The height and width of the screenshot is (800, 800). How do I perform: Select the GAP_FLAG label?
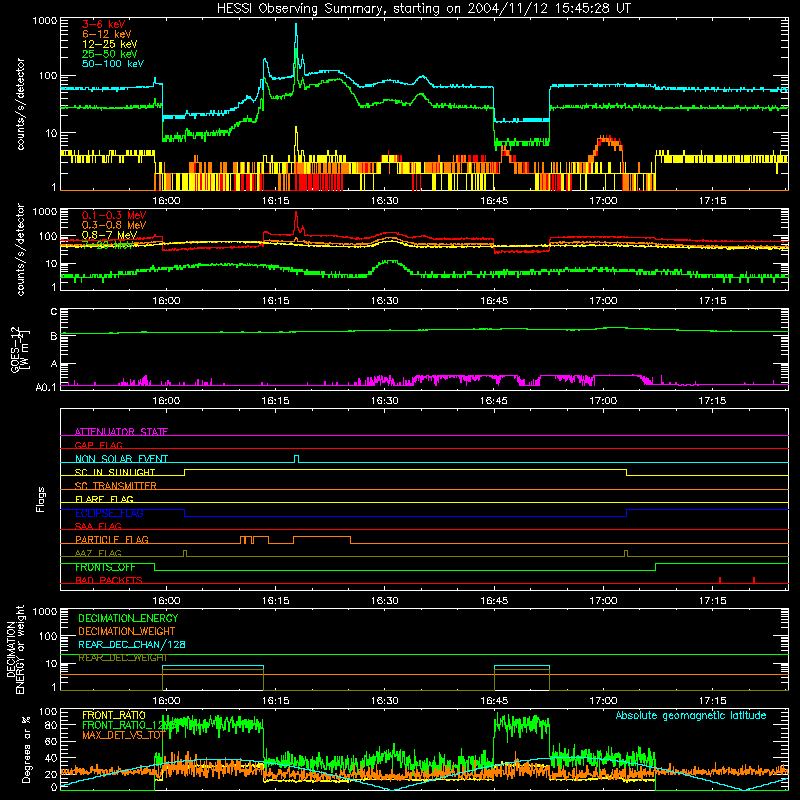(x=98, y=445)
